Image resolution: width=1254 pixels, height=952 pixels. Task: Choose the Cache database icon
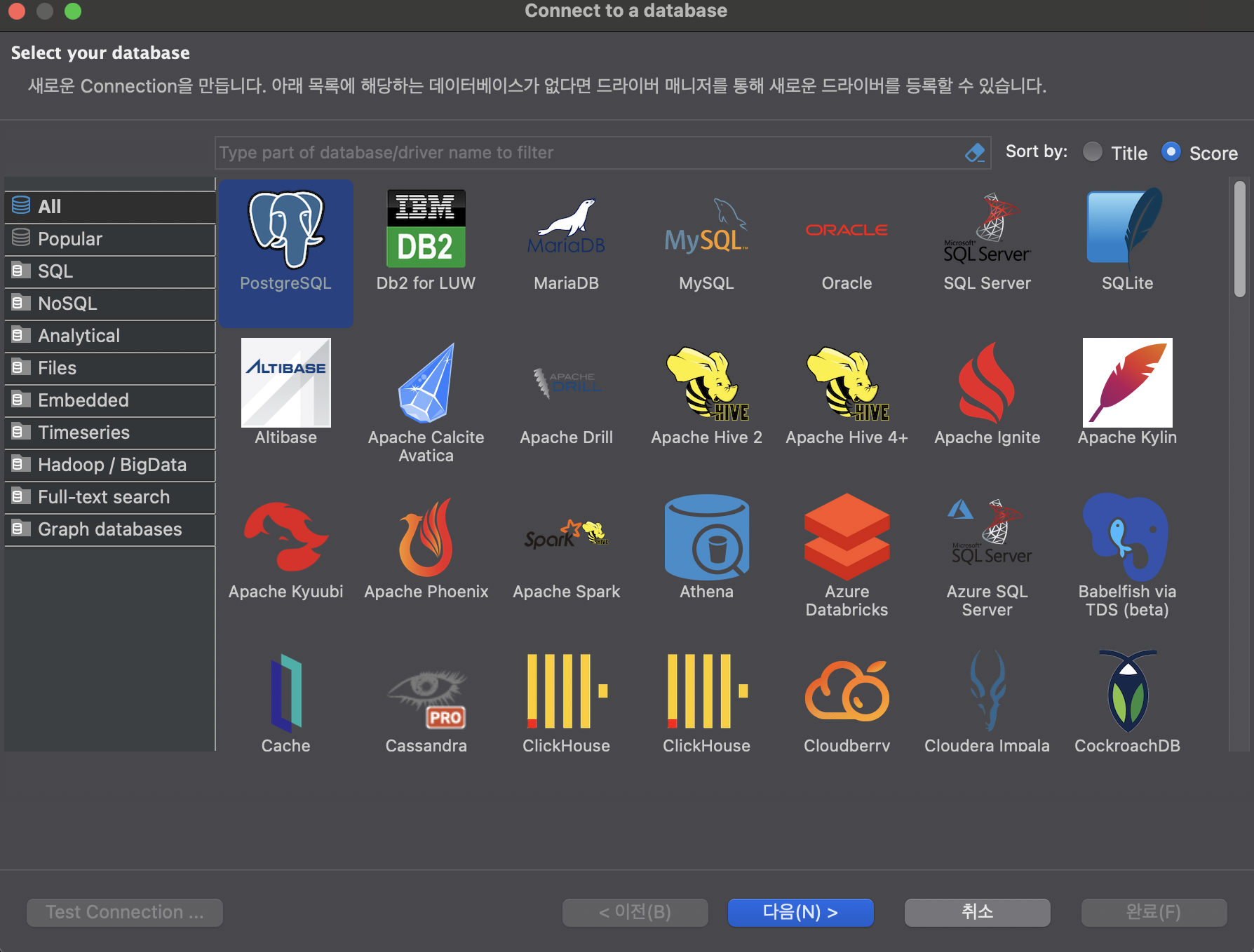click(x=285, y=693)
